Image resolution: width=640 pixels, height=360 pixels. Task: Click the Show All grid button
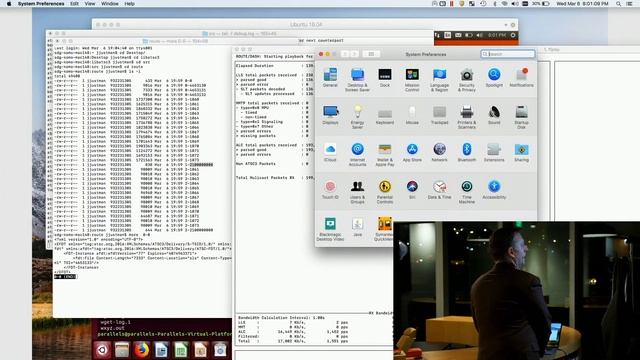(371, 54)
